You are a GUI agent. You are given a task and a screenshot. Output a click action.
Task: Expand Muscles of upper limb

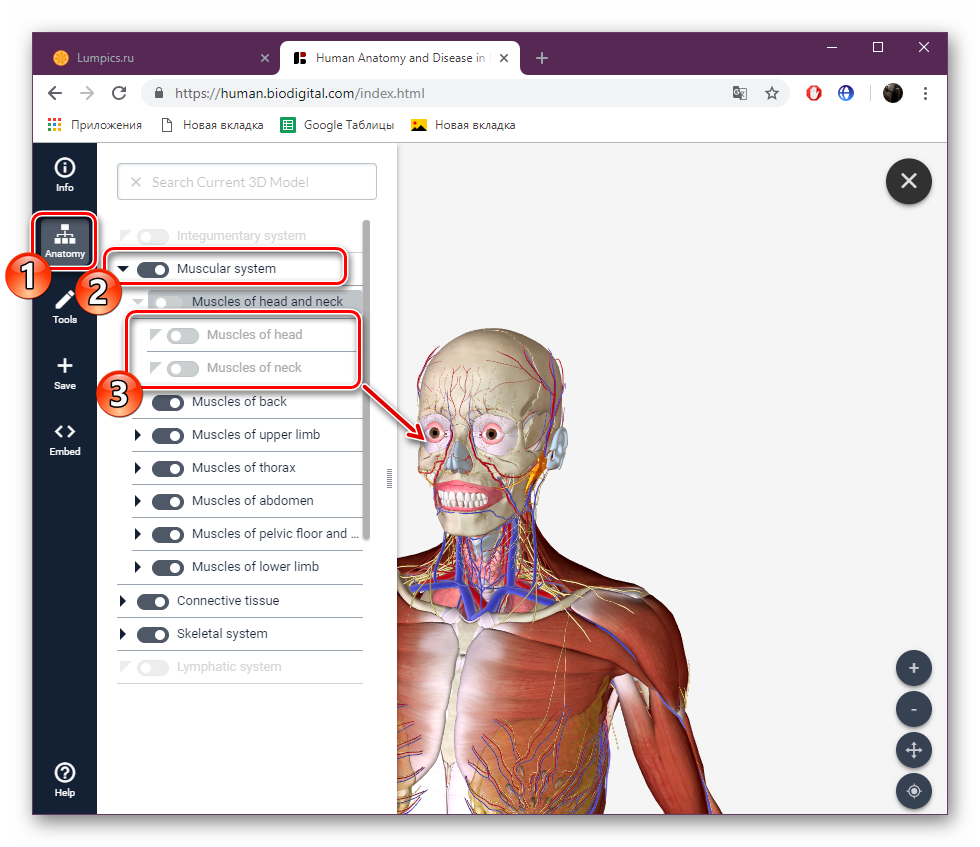138,435
